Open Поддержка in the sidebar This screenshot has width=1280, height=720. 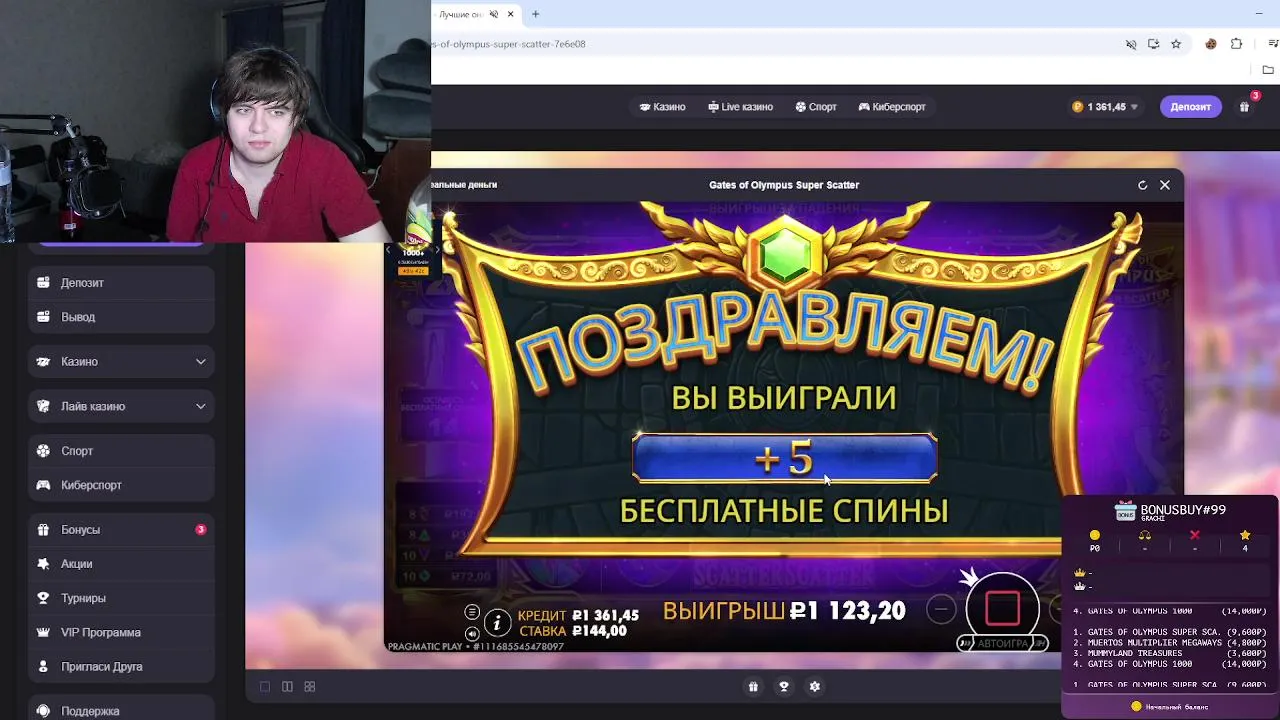[121, 711]
